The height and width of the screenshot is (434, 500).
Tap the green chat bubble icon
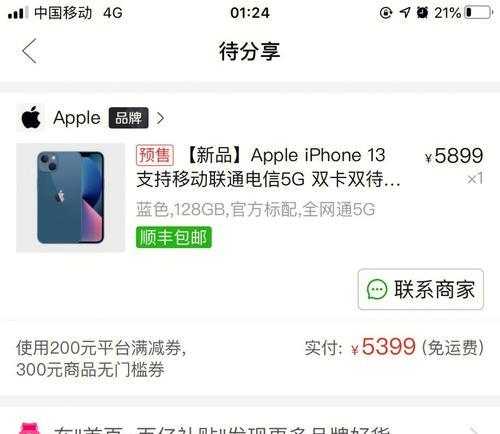(377, 289)
